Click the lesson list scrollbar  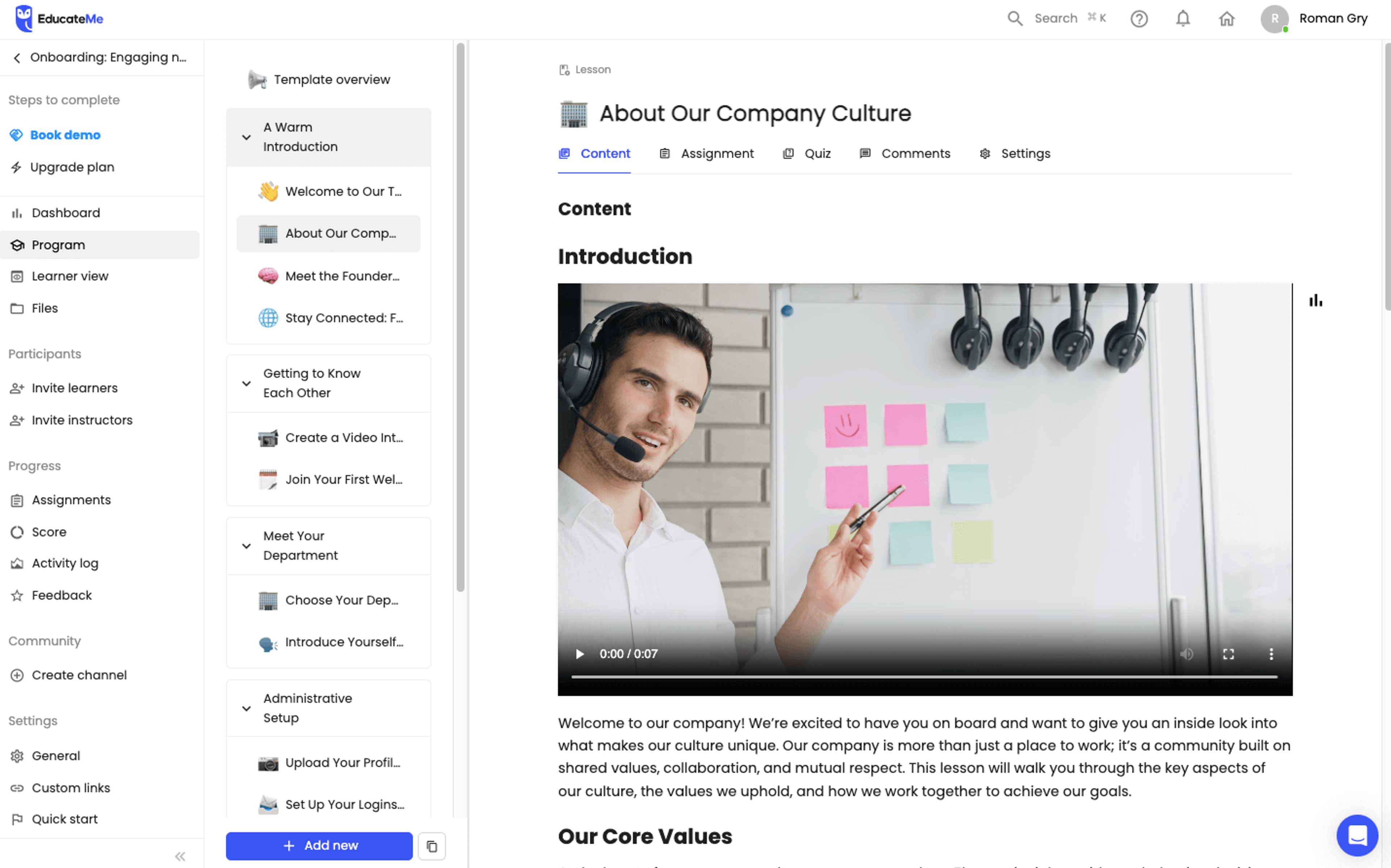point(460,318)
